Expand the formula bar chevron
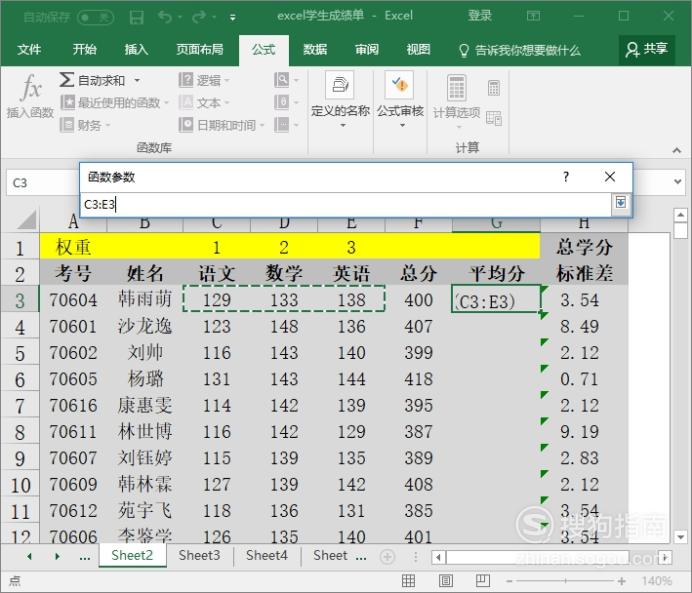692x593 pixels. (678, 181)
